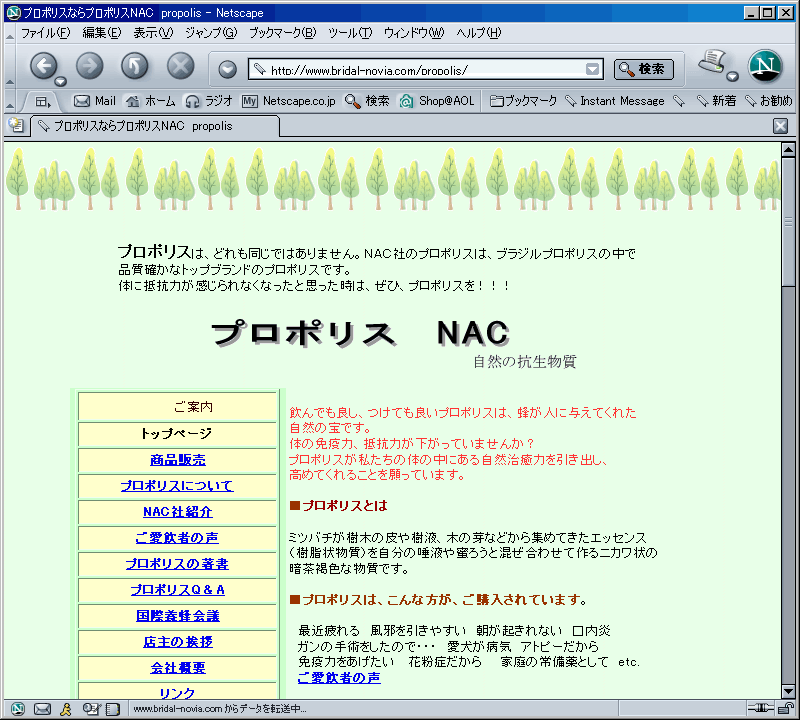Open the 新着 bookmark

tap(716, 101)
